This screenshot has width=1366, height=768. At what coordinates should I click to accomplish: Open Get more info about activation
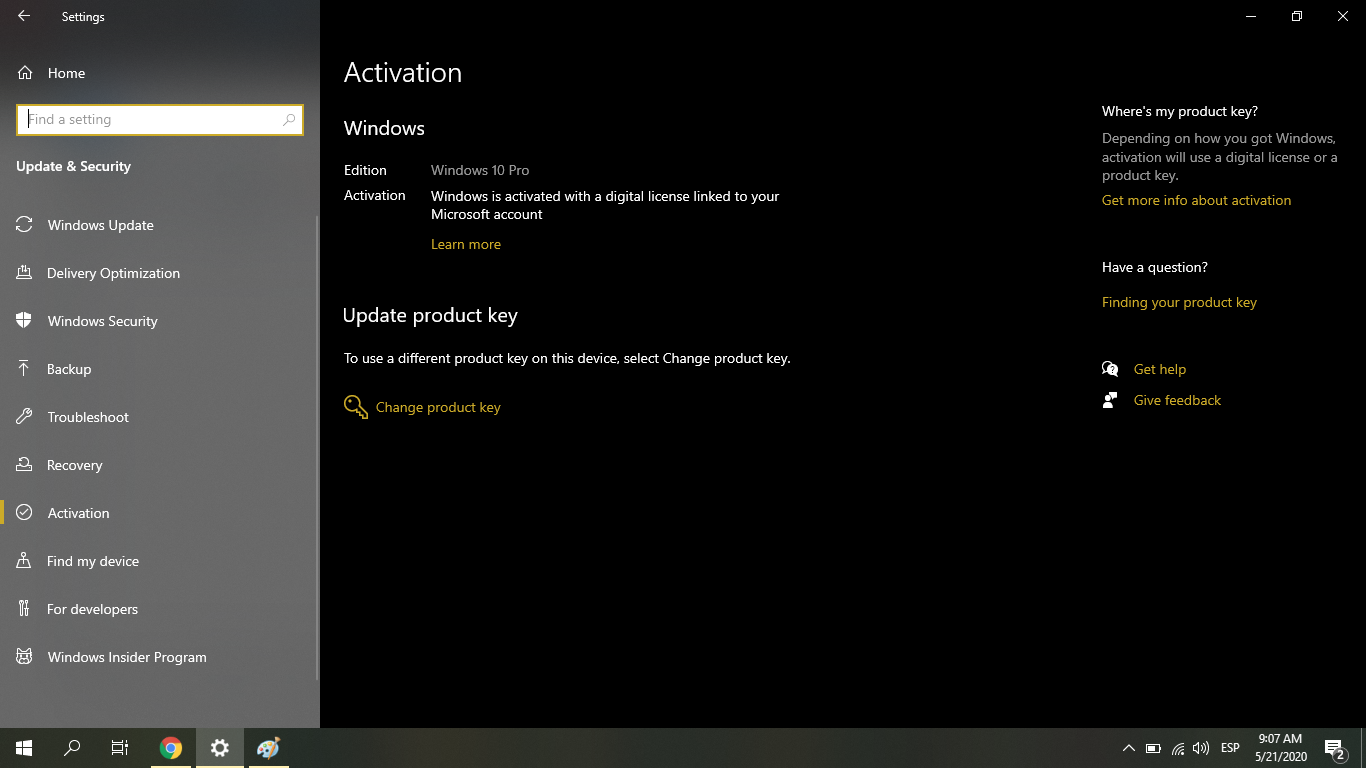[x=1196, y=200]
